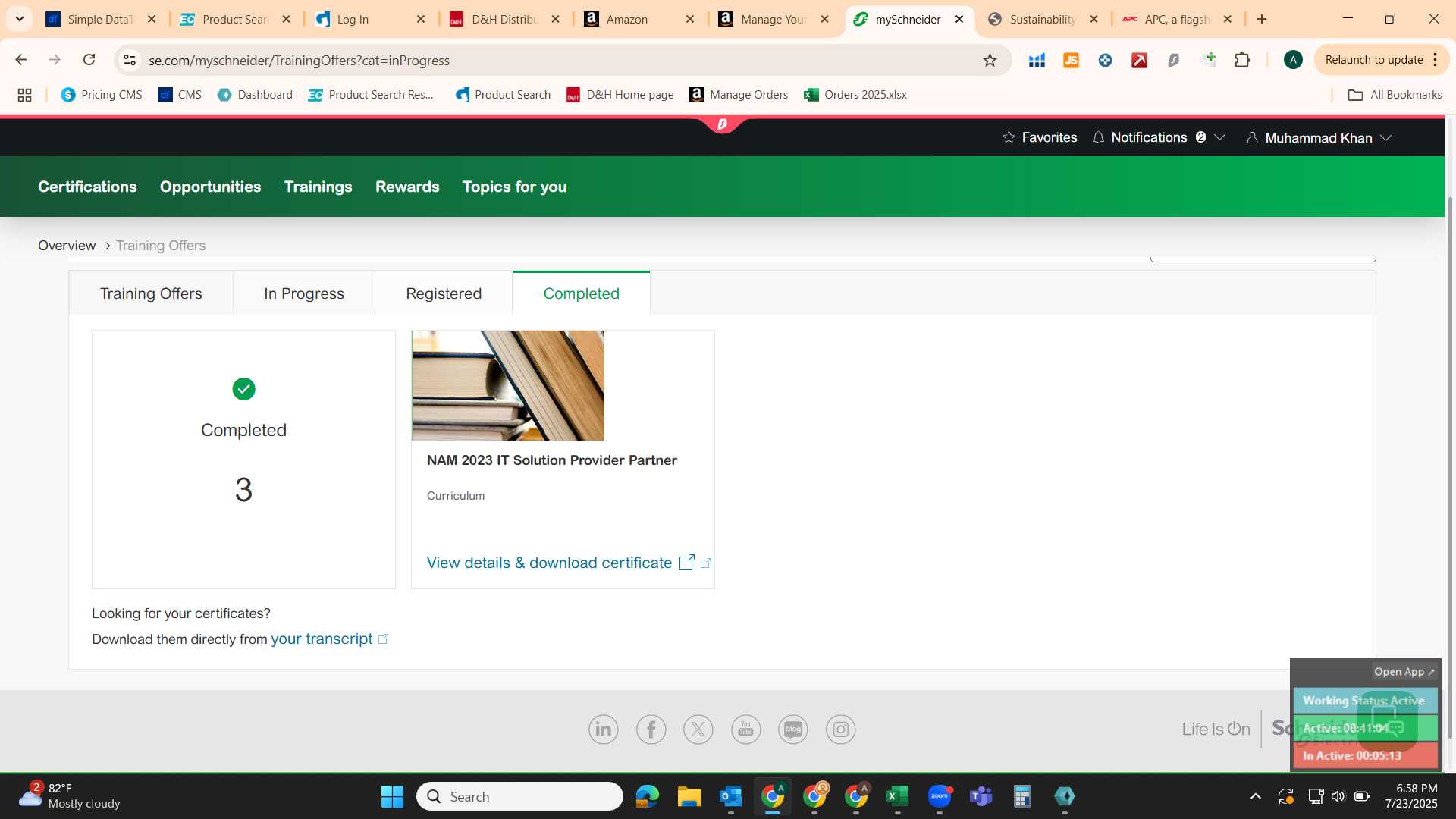This screenshot has height=819, width=1456.
Task: Open LinkedIn social icon in footer
Action: click(x=603, y=730)
